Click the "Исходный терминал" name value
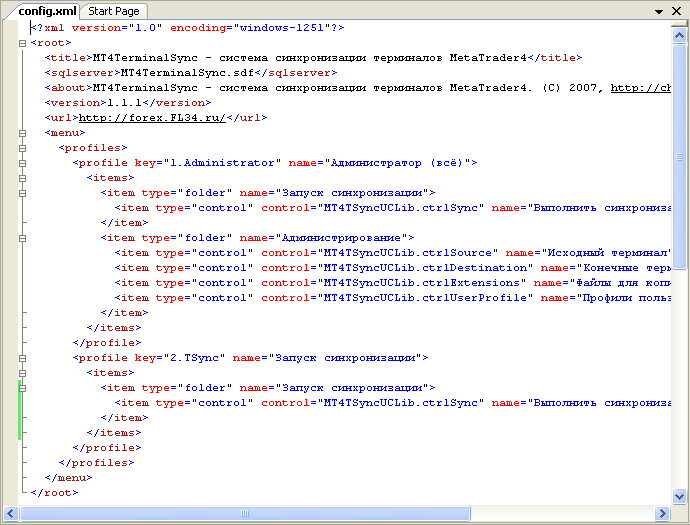This screenshot has width=690, height=525. (606, 253)
